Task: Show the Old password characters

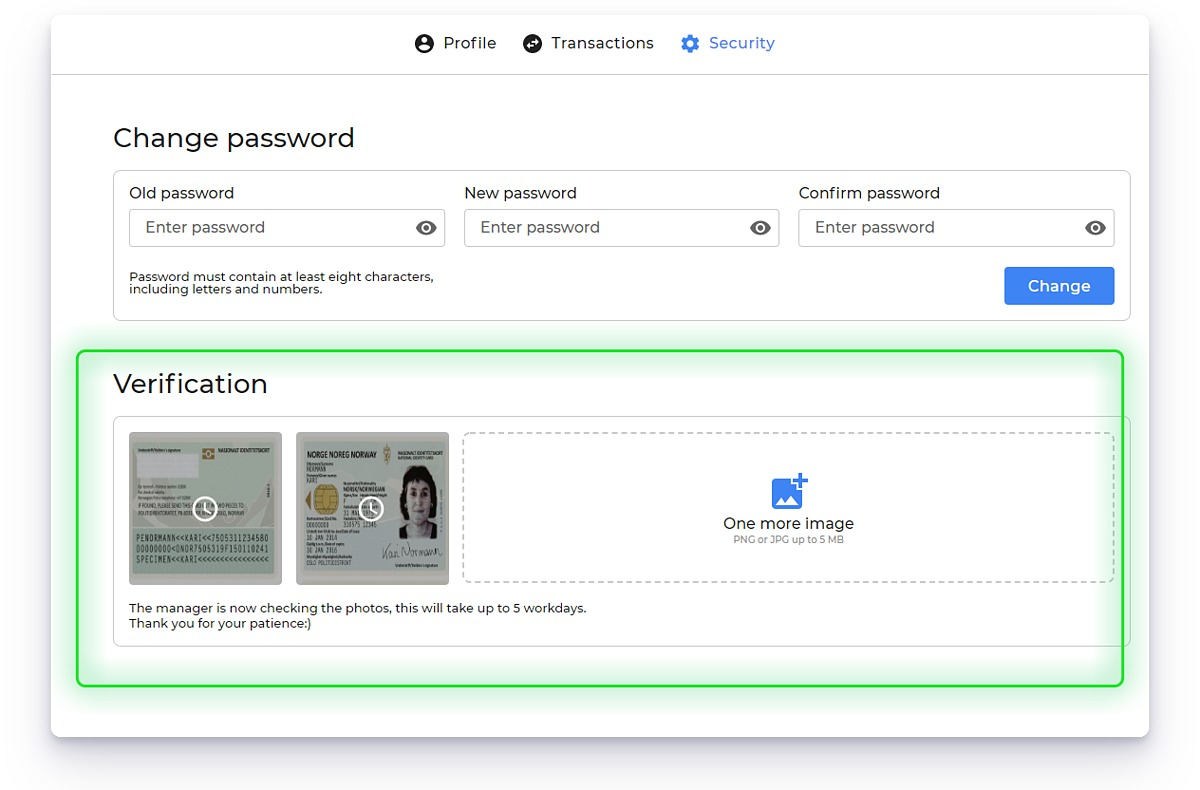Action: [426, 228]
